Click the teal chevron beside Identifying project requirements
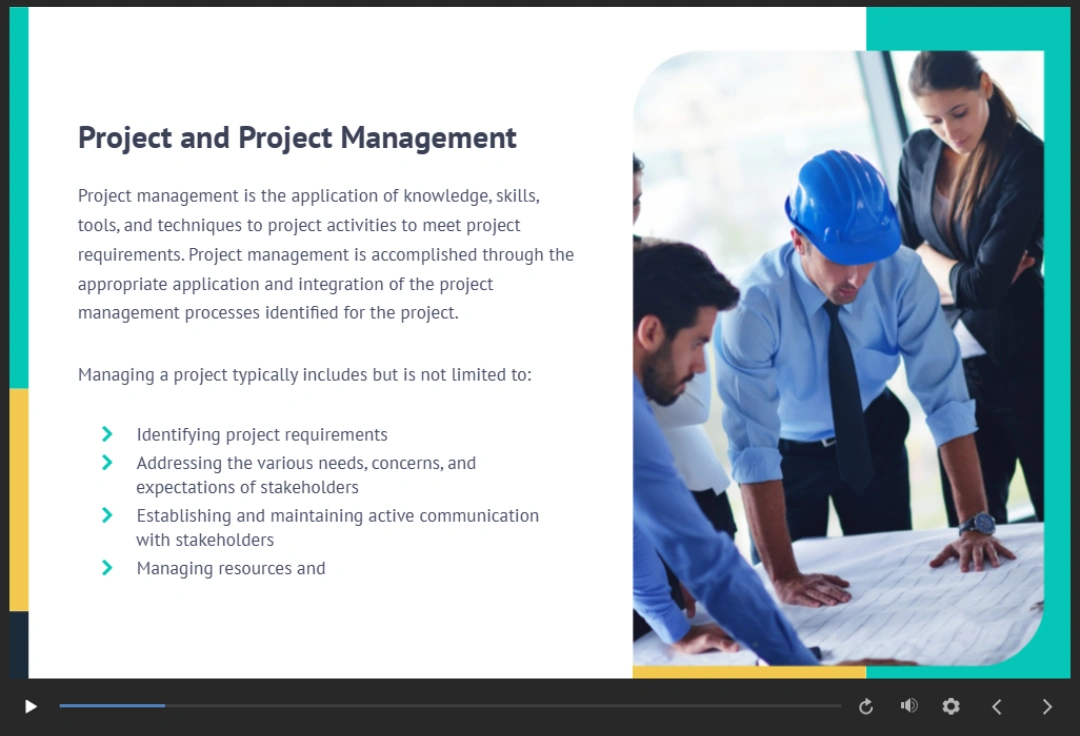Viewport: 1080px width, 736px height. click(x=107, y=434)
